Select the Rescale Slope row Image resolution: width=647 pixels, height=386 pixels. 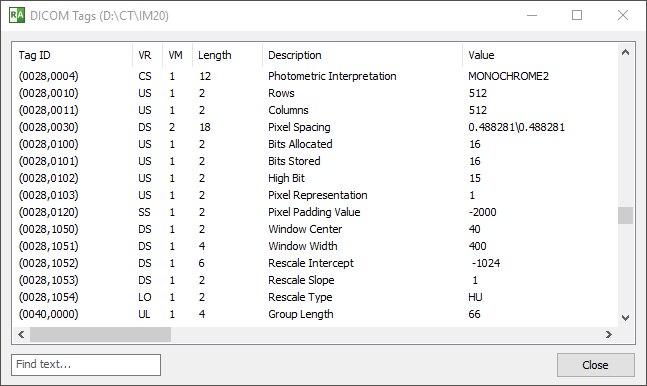click(315, 280)
